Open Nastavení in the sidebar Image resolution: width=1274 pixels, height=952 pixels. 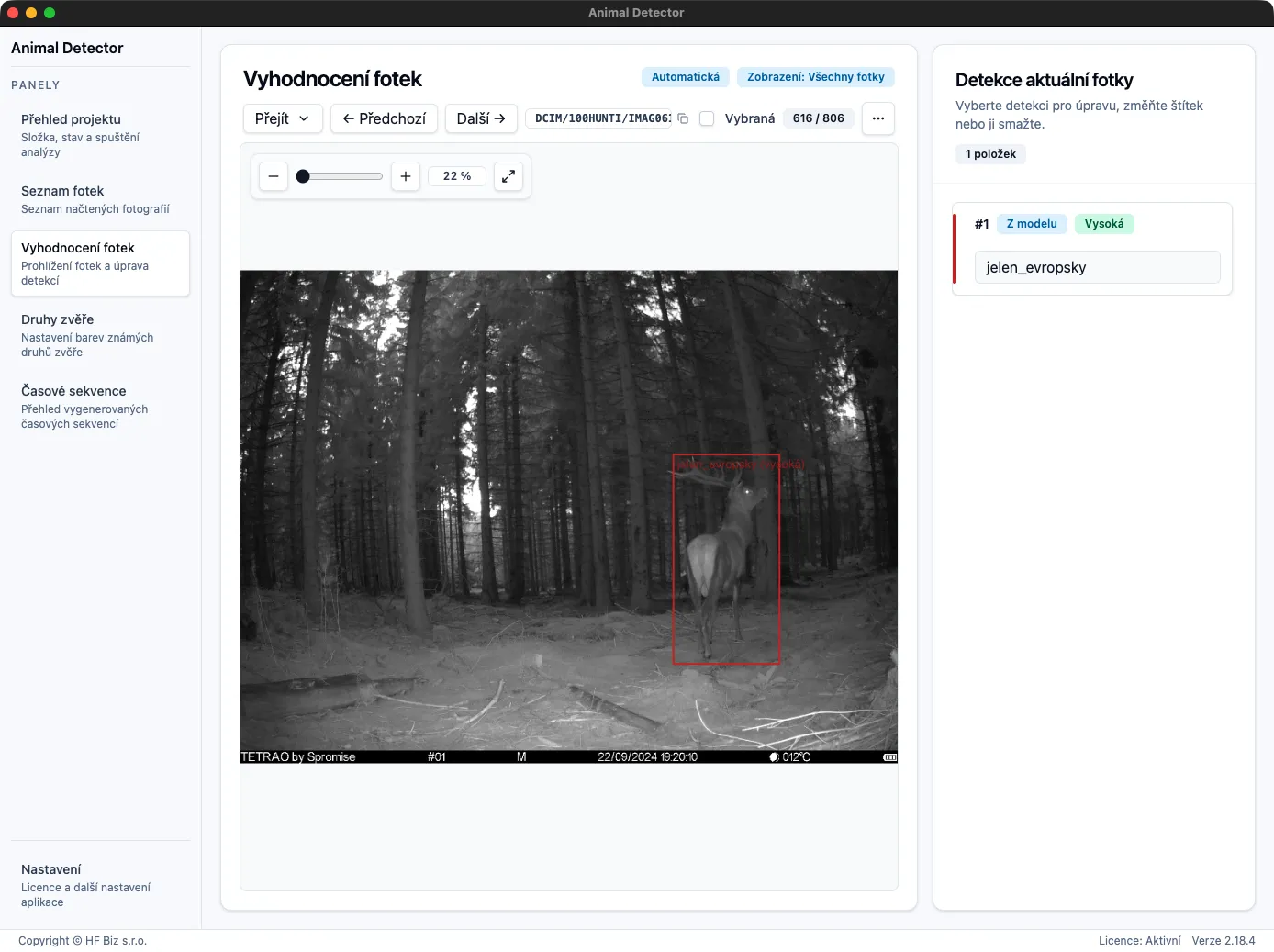100,885
